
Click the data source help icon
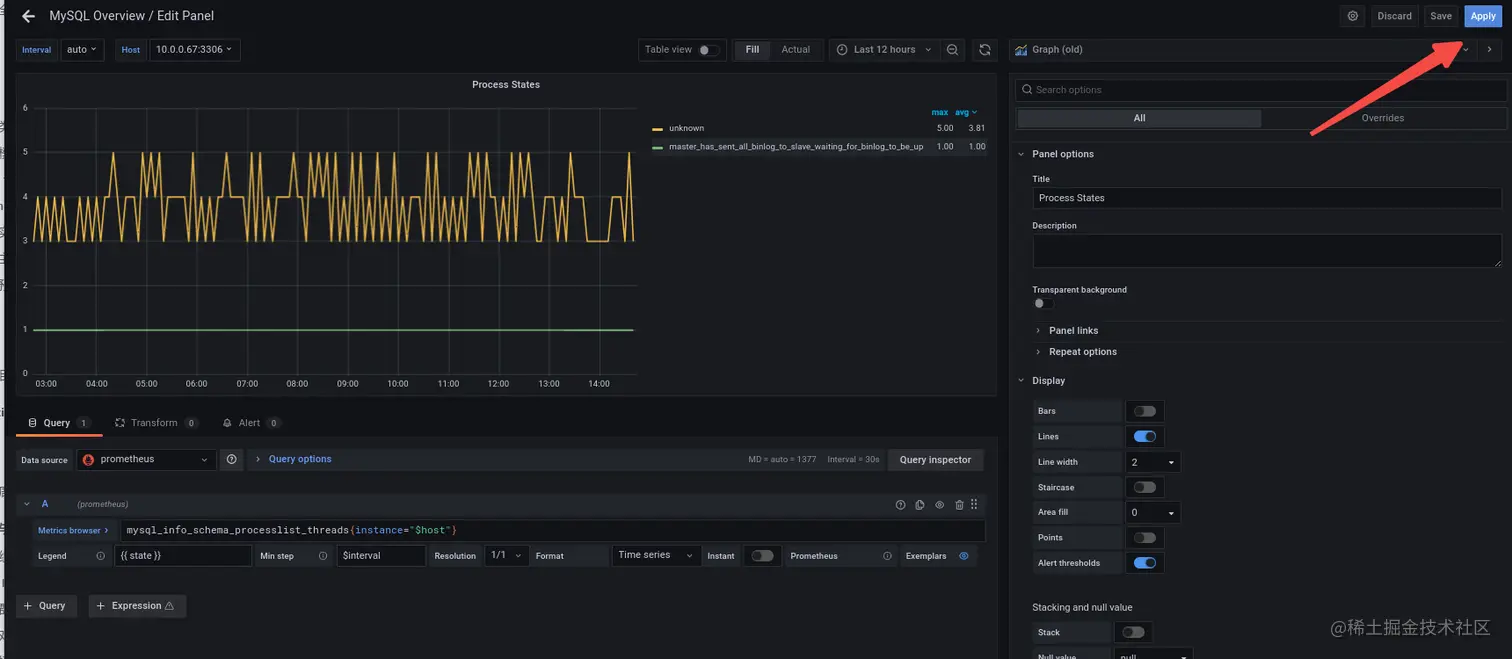click(232, 460)
